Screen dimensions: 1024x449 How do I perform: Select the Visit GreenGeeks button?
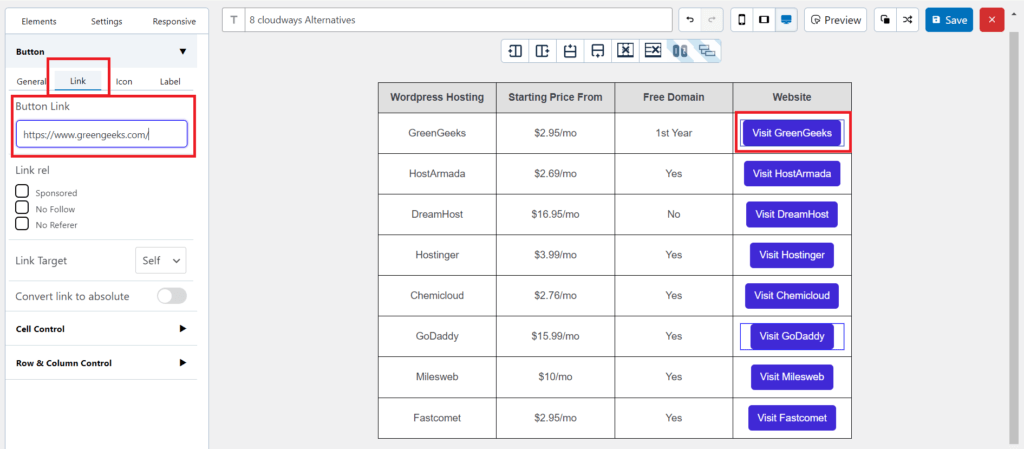point(792,132)
